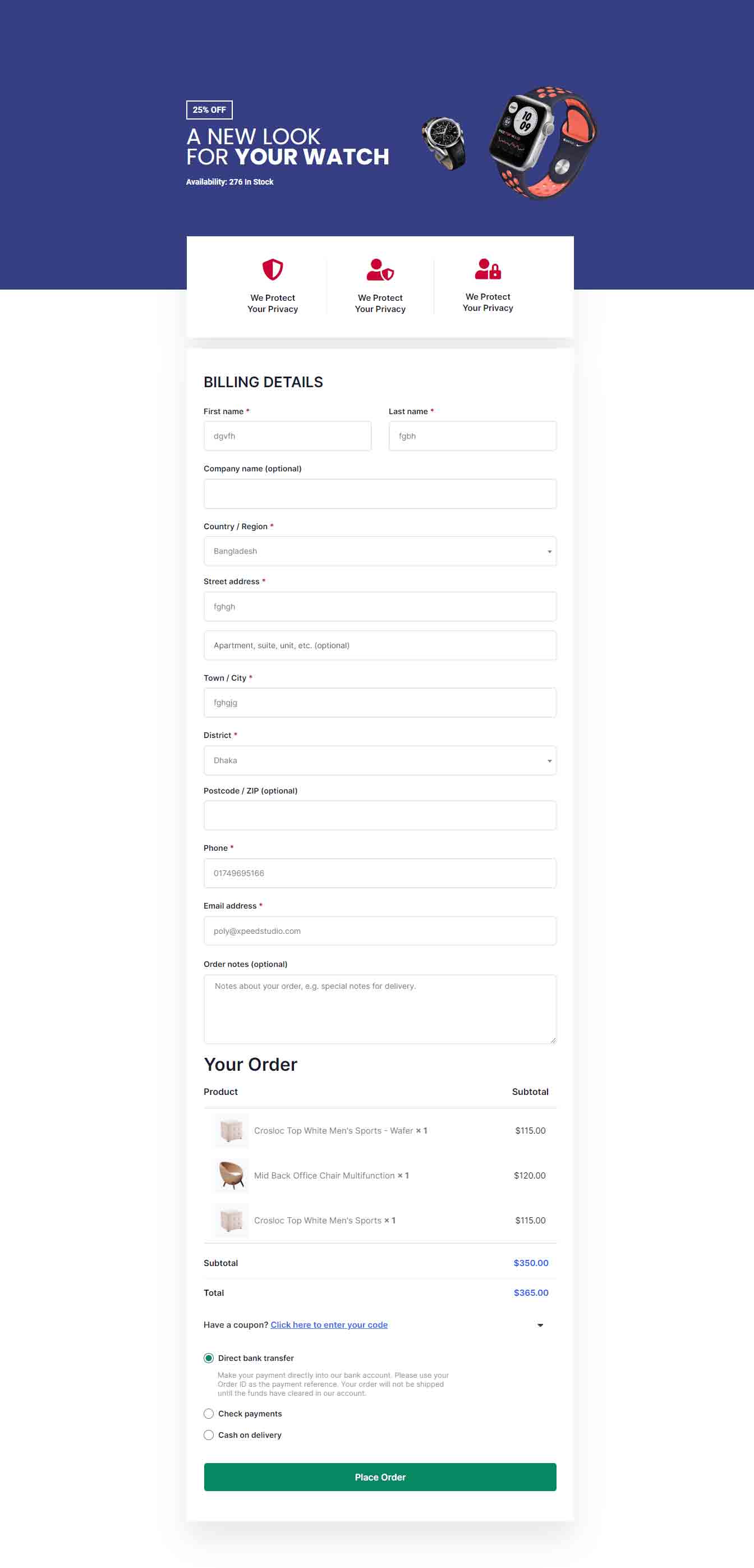Click the Place Order button
This screenshot has height=1568, width=754.
click(x=380, y=1477)
